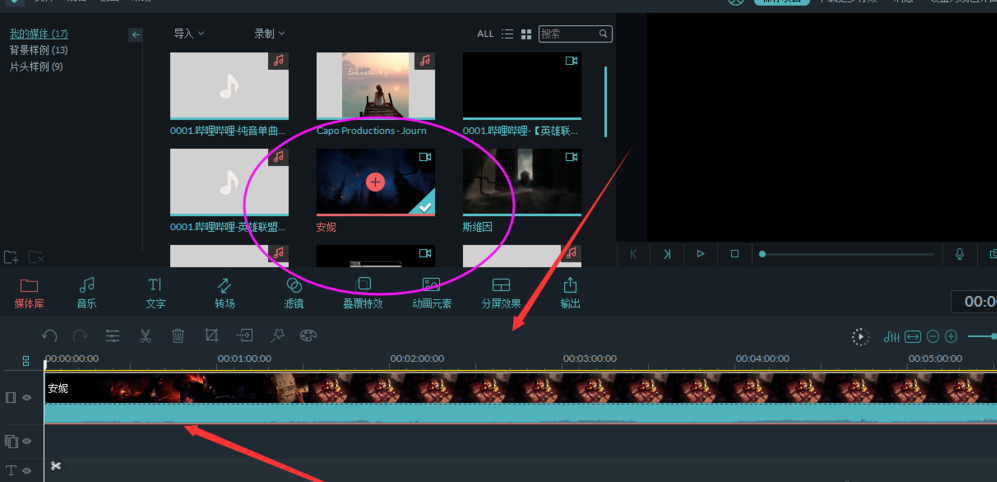997x482 pixels.
Task: Toggle text track visibility eye
Action: click(27, 471)
